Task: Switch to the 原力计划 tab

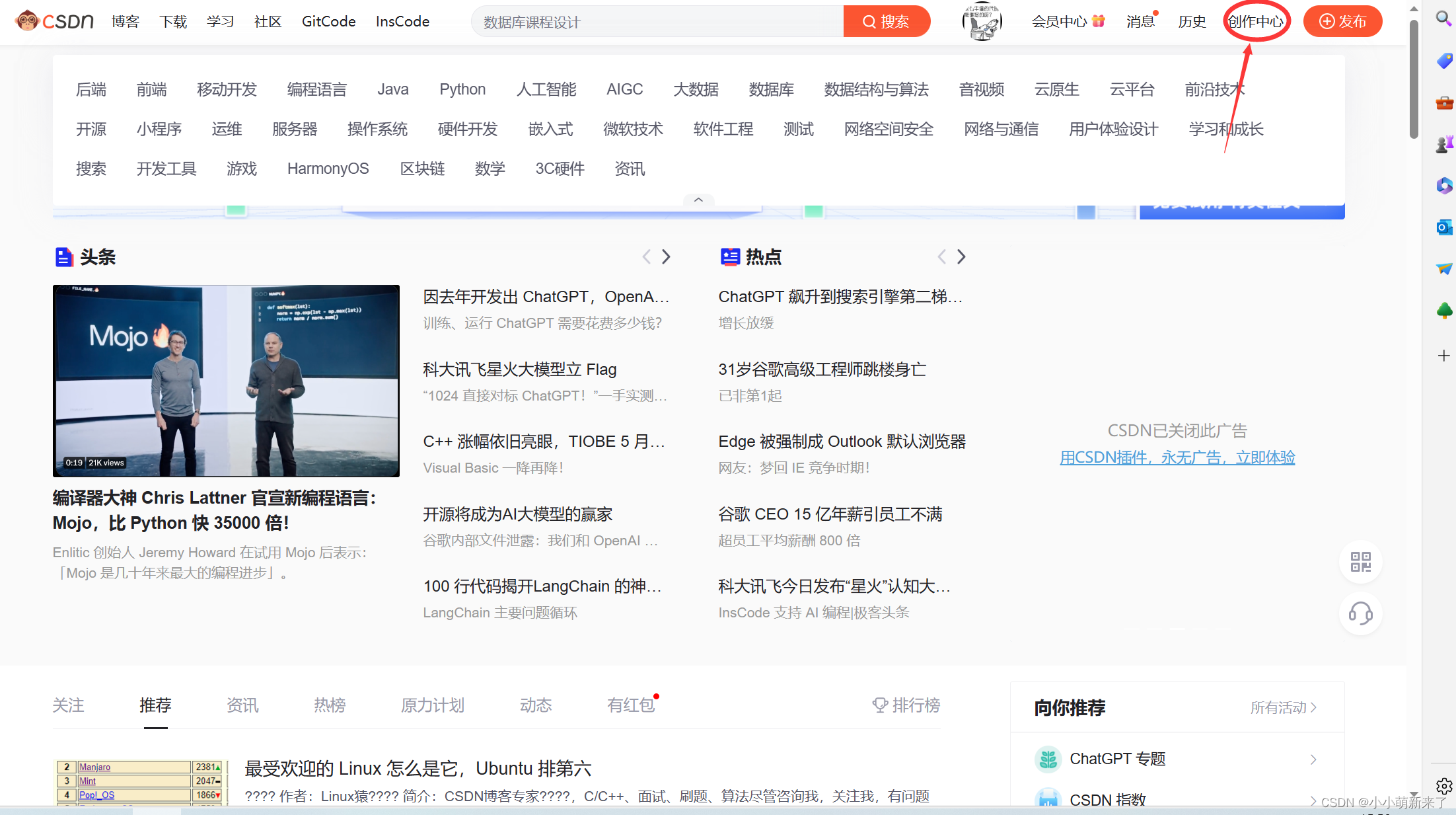Action: (x=433, y=705)
